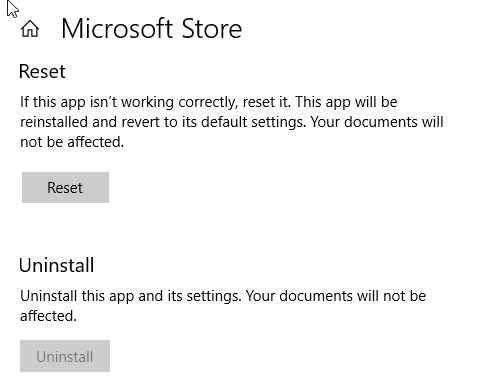Click the Uninstall section heading
492x392 pixels.
point(57,265)
